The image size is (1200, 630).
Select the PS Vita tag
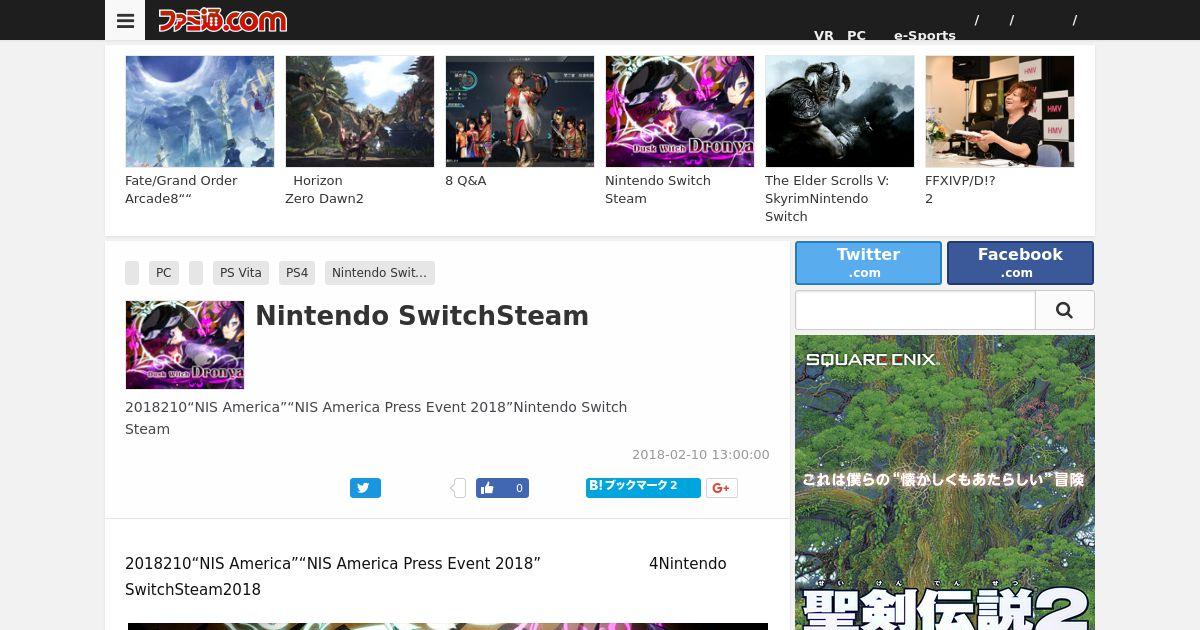click(x=241, y=273)
